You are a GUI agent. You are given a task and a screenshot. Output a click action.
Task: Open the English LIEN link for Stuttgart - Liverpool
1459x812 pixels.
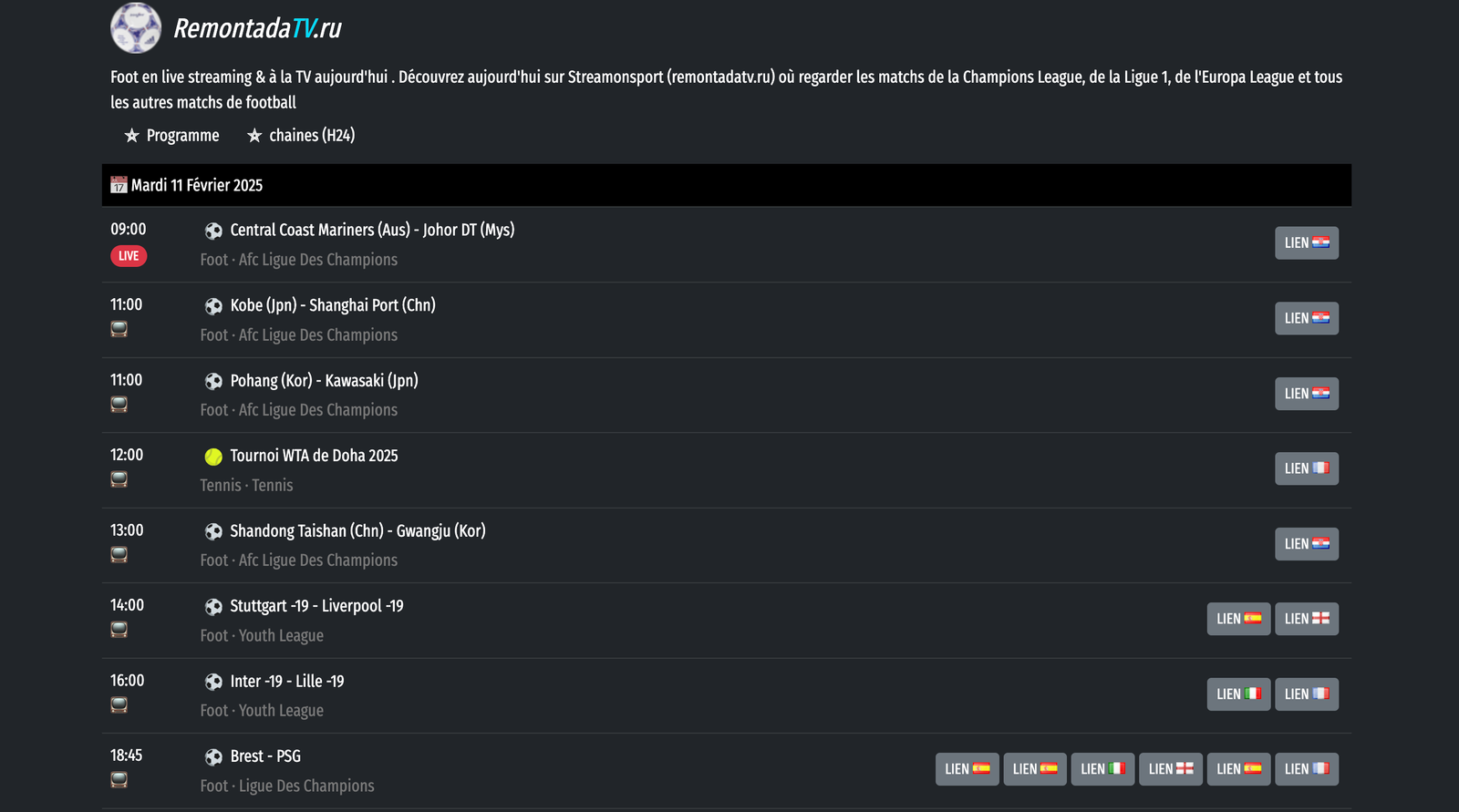click(1307, 619)
